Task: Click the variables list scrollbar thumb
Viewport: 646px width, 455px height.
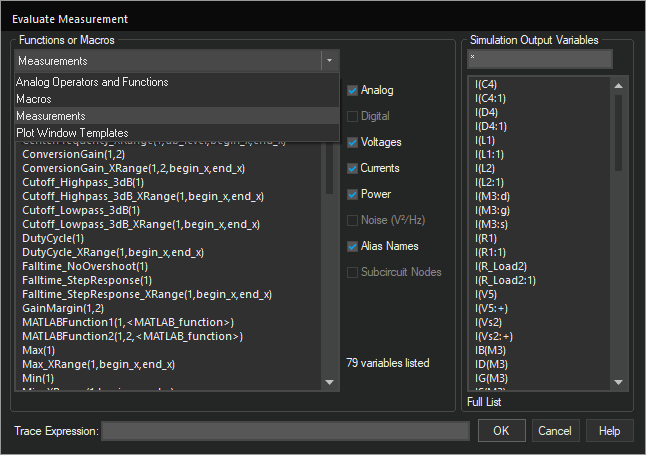Action: 618,133
